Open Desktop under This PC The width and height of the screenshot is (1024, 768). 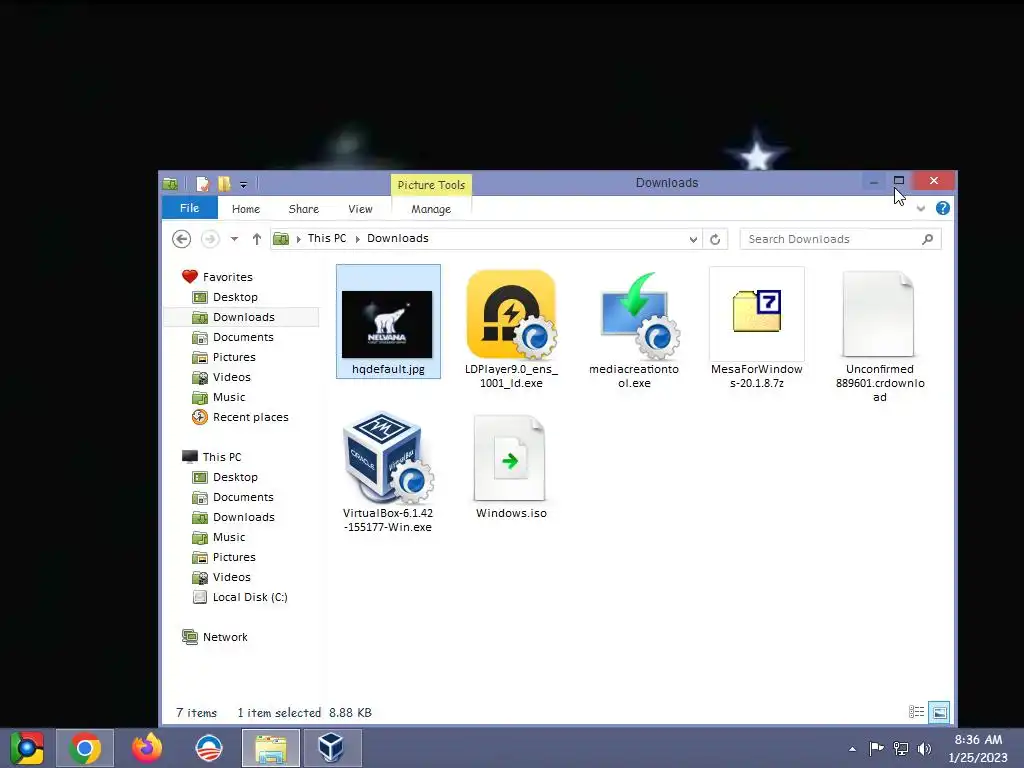(x=235, y=477)
